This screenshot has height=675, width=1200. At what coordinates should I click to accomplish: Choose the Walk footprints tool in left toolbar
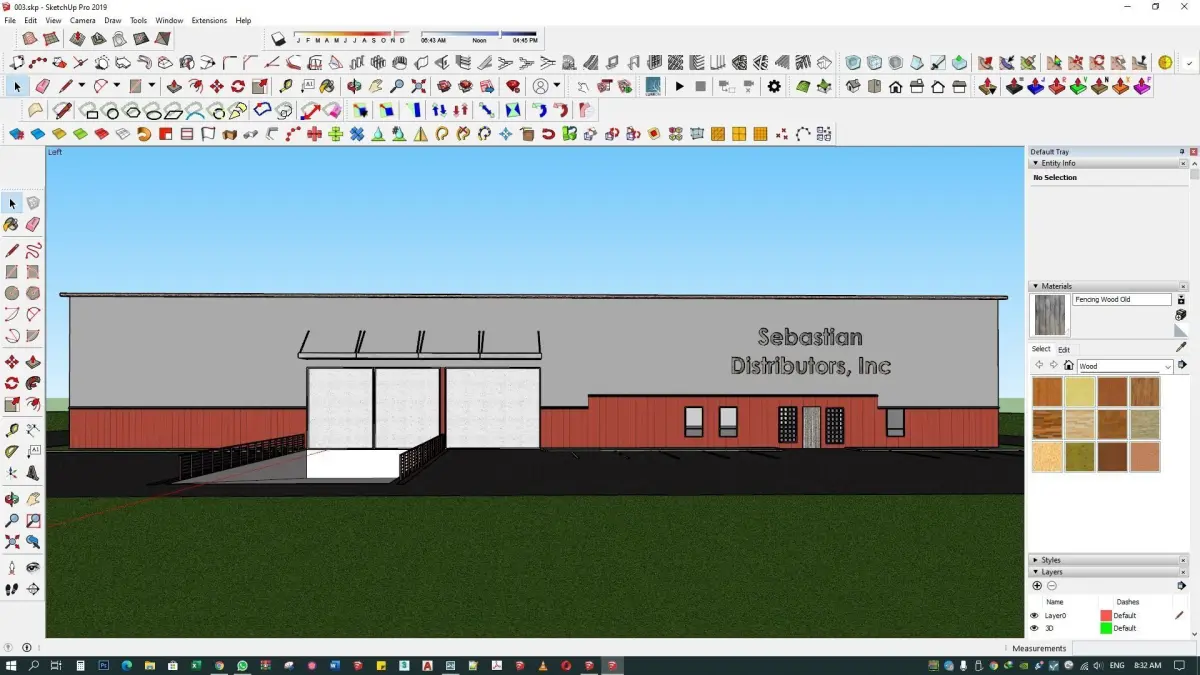[12, 590]
